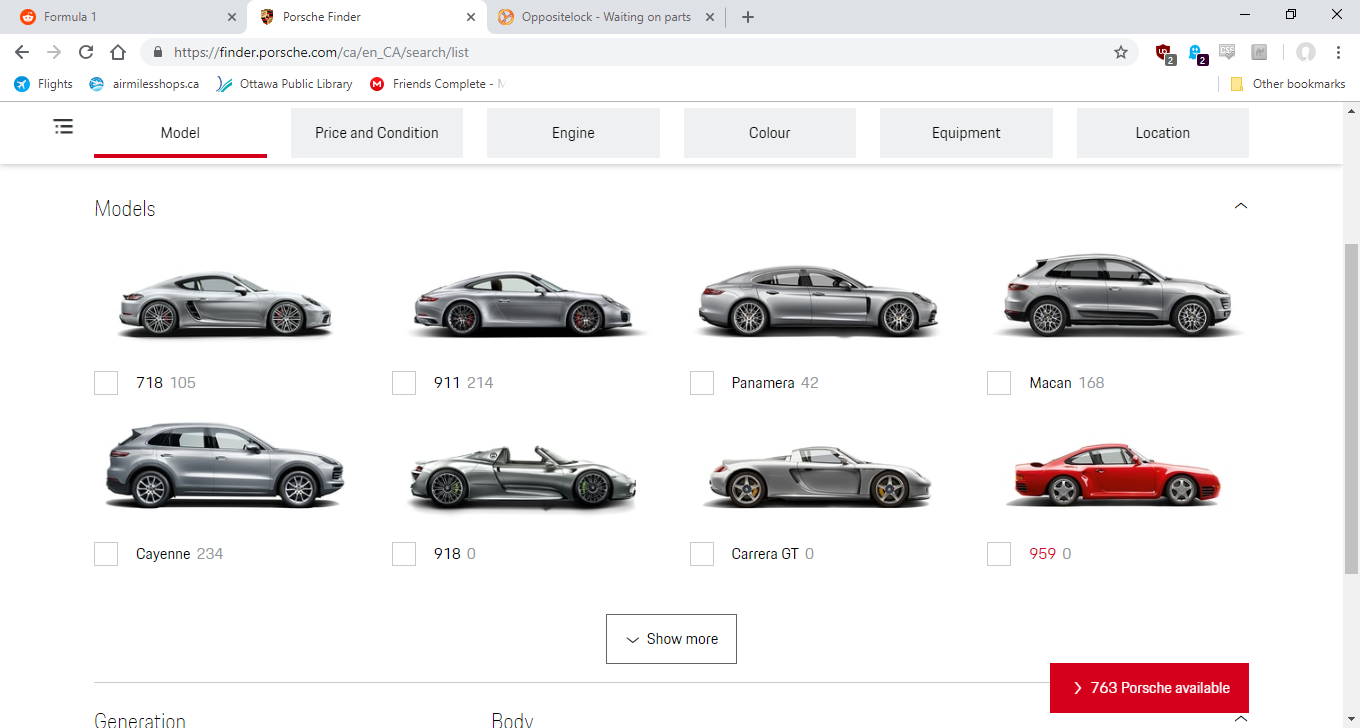Go to the browser home page

[x=118, y=52]
